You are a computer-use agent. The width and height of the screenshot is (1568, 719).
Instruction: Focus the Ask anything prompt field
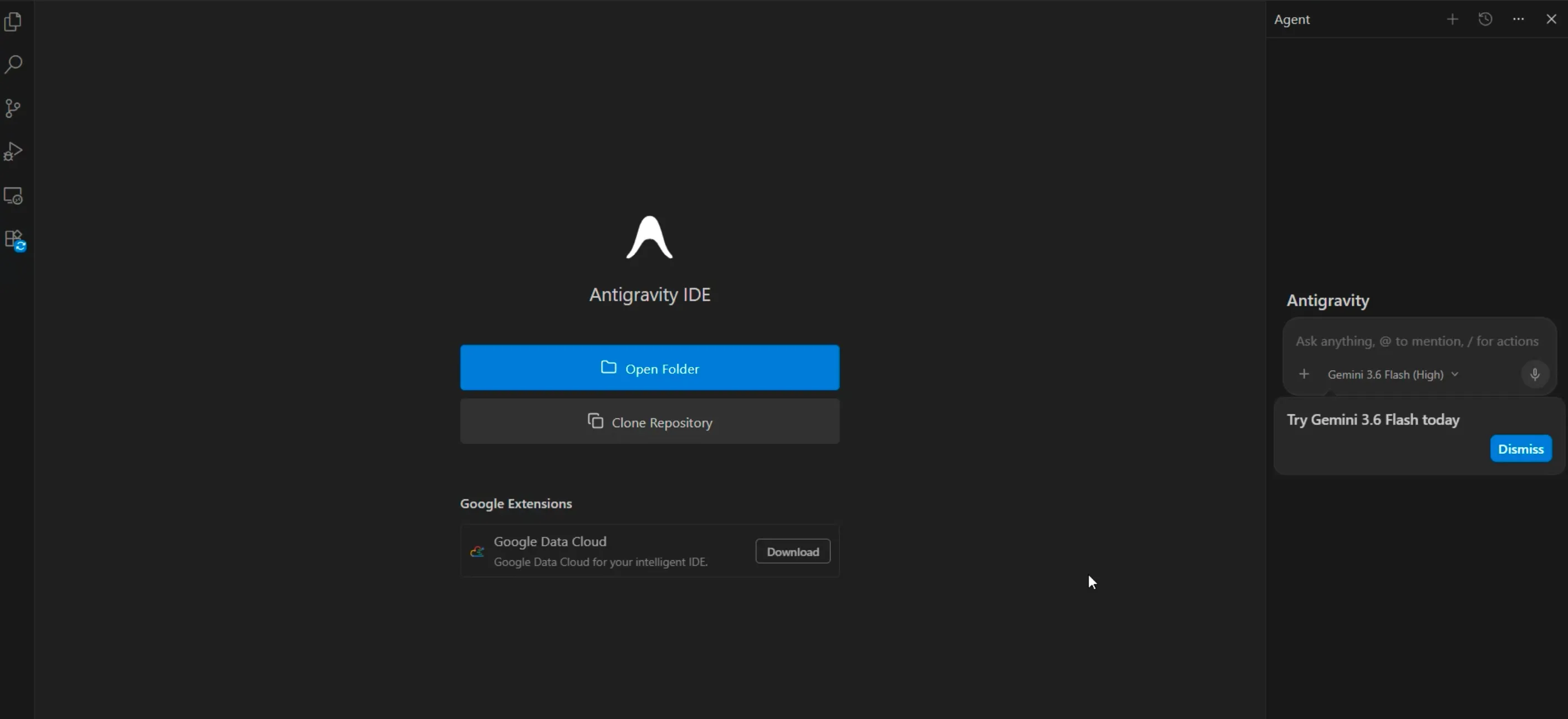click(1417, 341)
